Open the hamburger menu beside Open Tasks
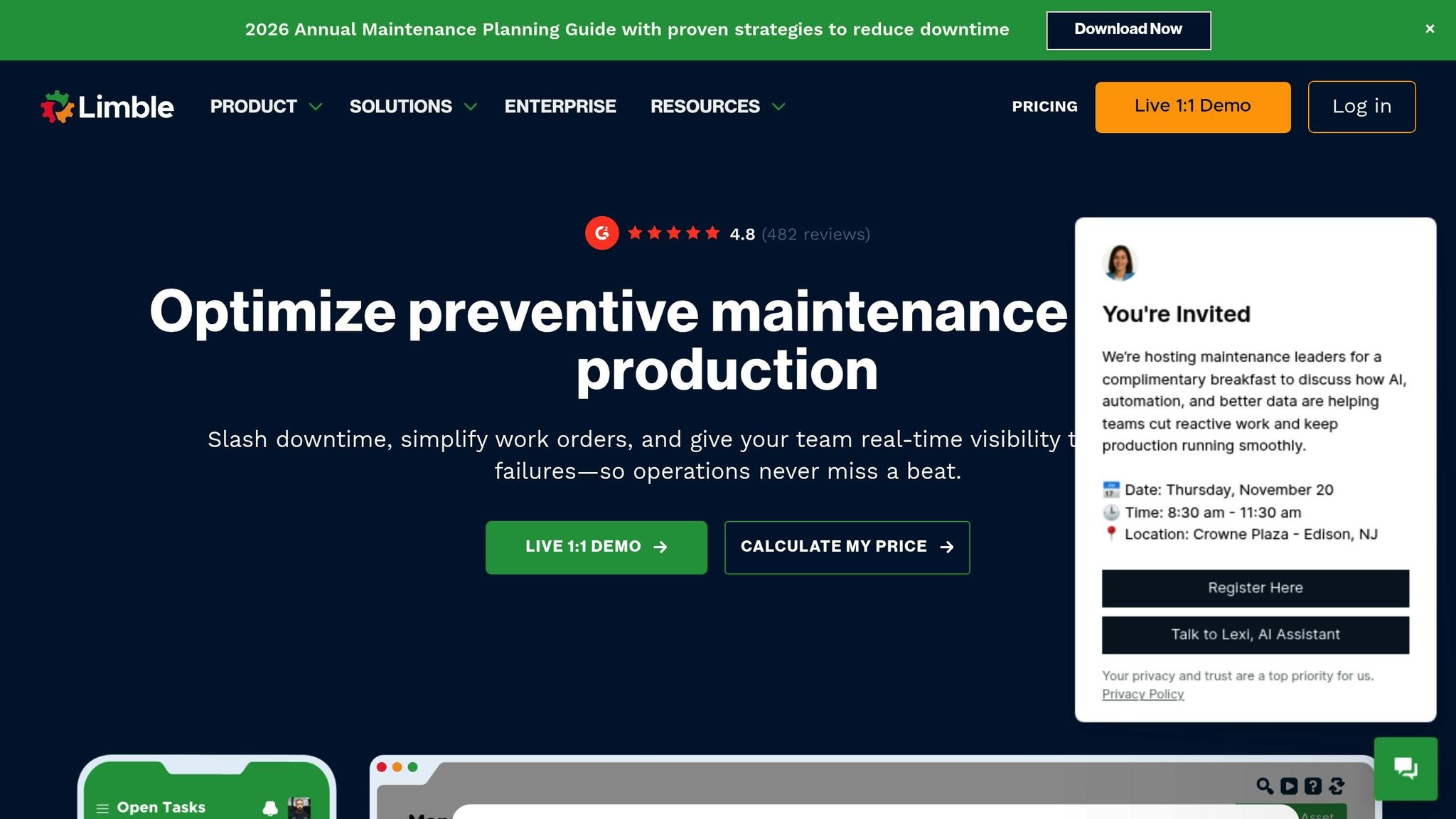 click(102, 808)
